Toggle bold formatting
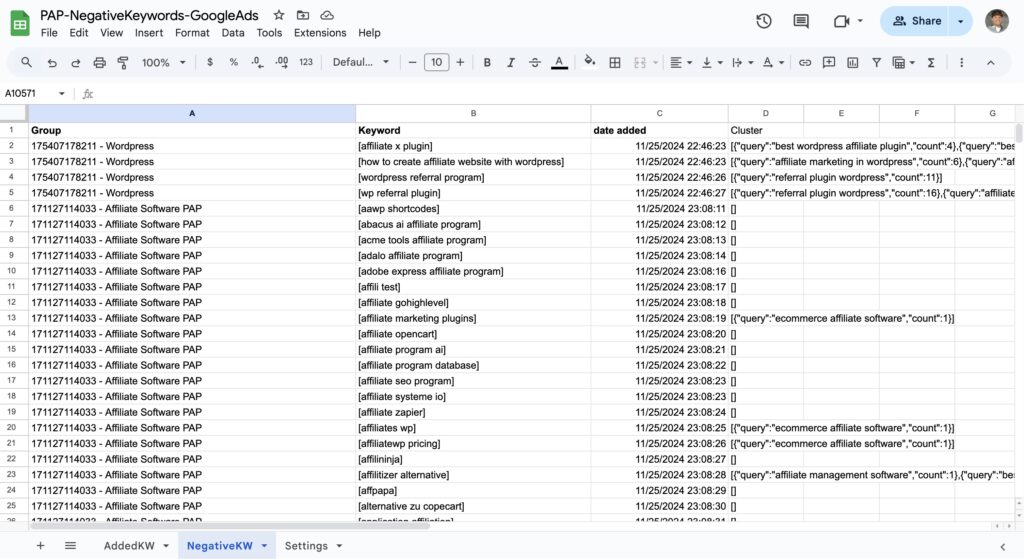This screenshot has height=559, width=1024. pos(487,62)
